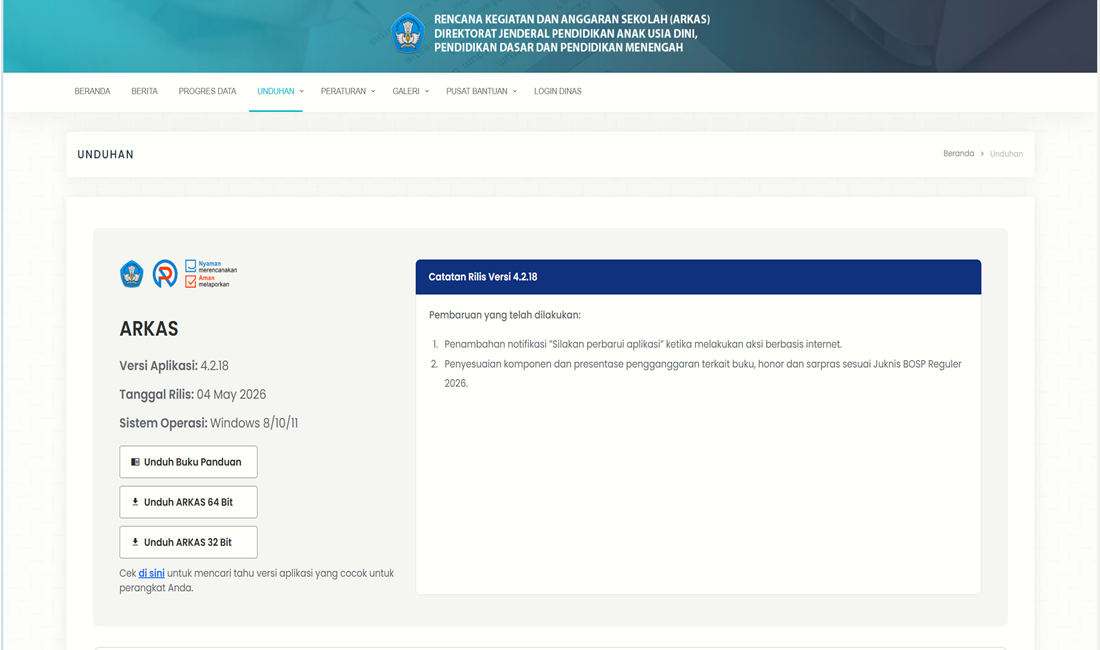The width and height of the screenshot is (1100, 650).
Task: Click the 'Catatan Rilis Versi 4.2.18' header
Action: 698,277
